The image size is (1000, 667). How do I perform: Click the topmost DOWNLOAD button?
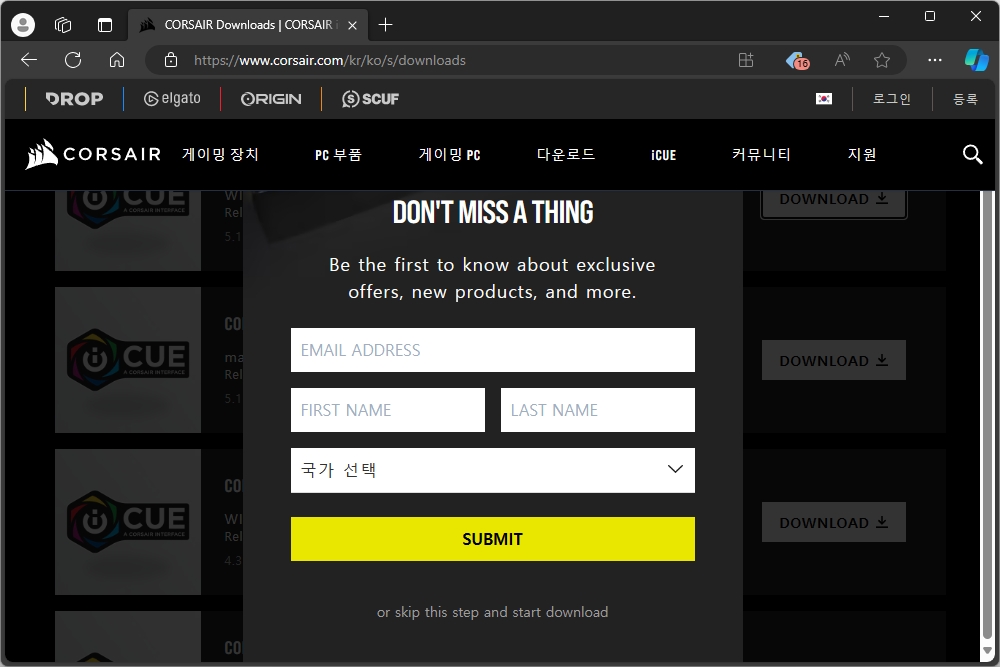tap(834, 203)
